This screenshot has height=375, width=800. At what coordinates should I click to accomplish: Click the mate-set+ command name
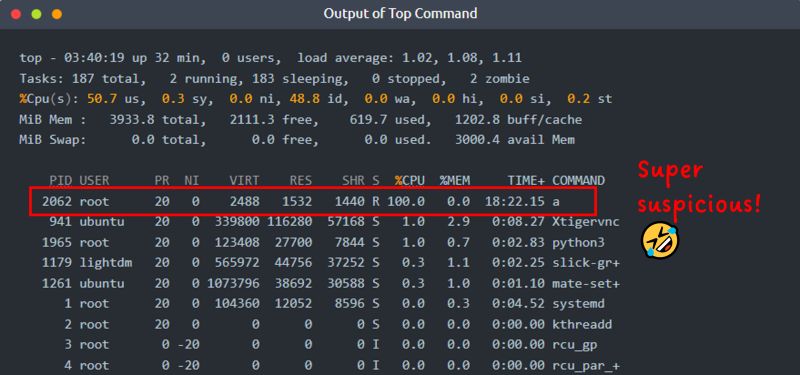point(586,283)
